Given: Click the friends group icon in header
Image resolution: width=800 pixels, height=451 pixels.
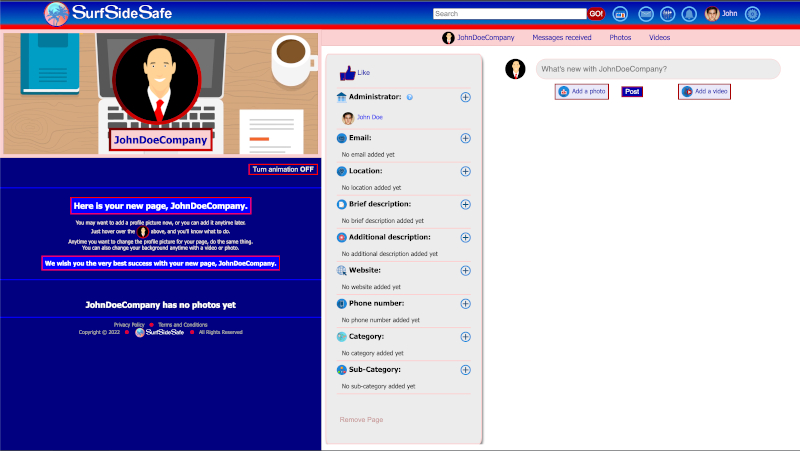Looking at the screenshot, I should [667, 14].
